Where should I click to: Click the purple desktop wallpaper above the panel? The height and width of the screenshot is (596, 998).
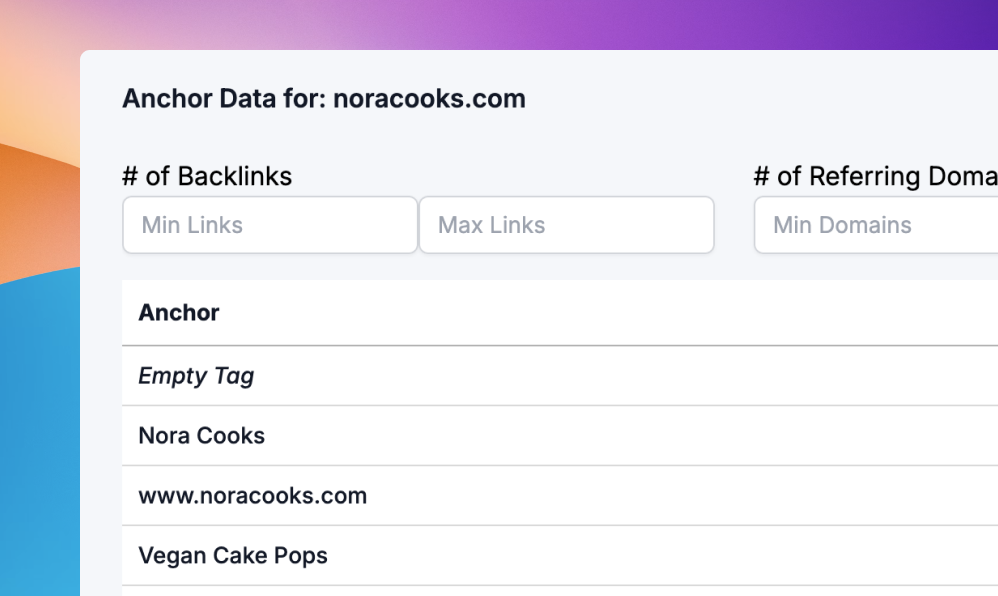(x=600, y=22)
